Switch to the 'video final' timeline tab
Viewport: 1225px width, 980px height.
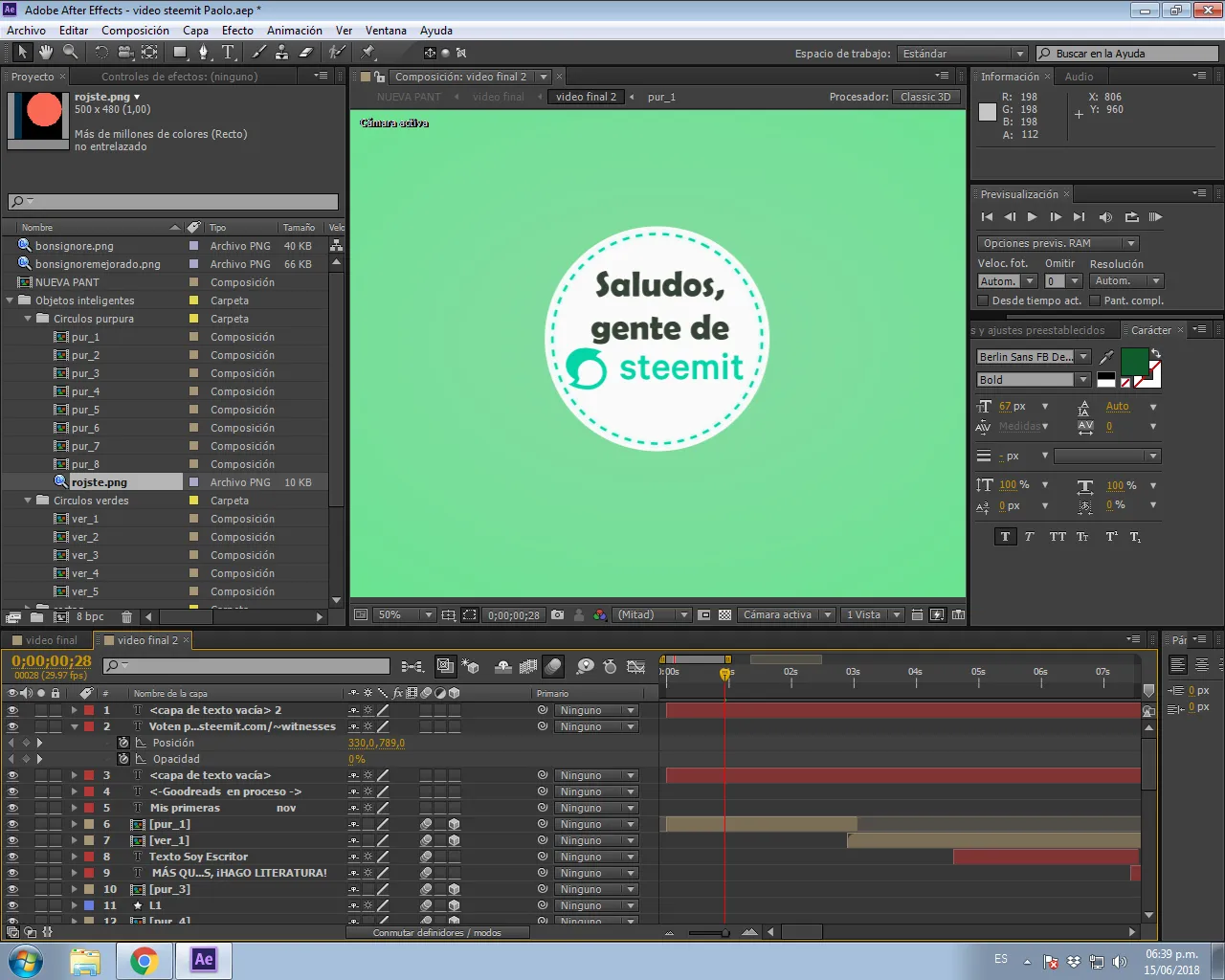click(51, 640)
